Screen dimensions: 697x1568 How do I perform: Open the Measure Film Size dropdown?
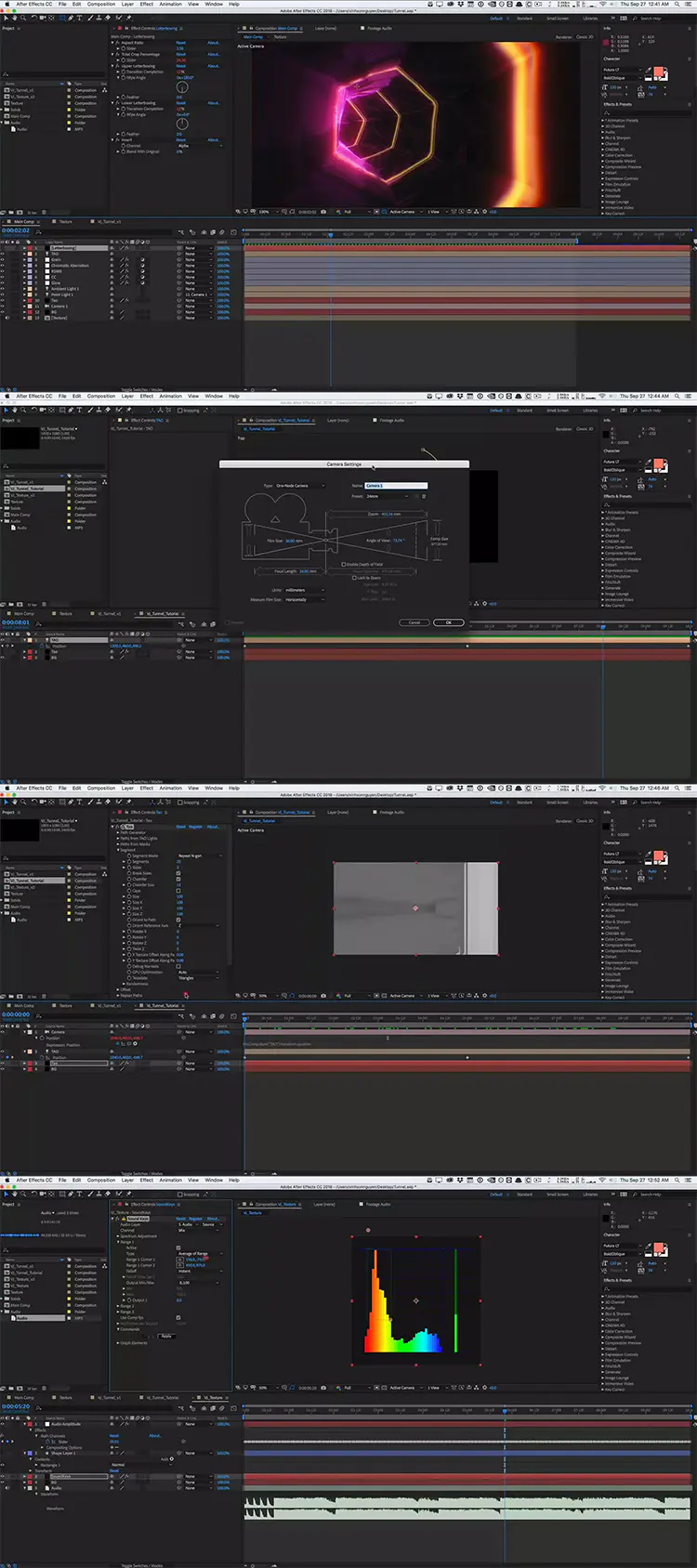point(305,599)
